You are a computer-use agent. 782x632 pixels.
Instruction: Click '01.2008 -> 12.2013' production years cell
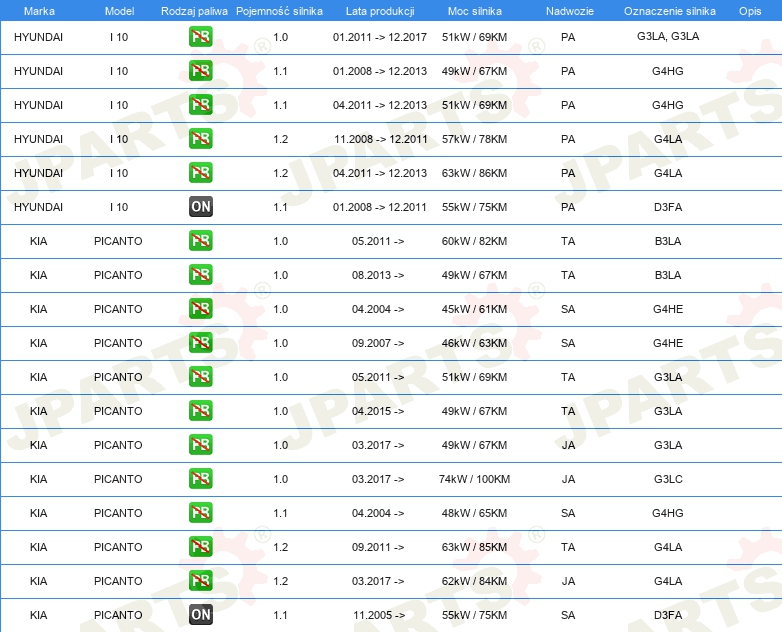380,71
